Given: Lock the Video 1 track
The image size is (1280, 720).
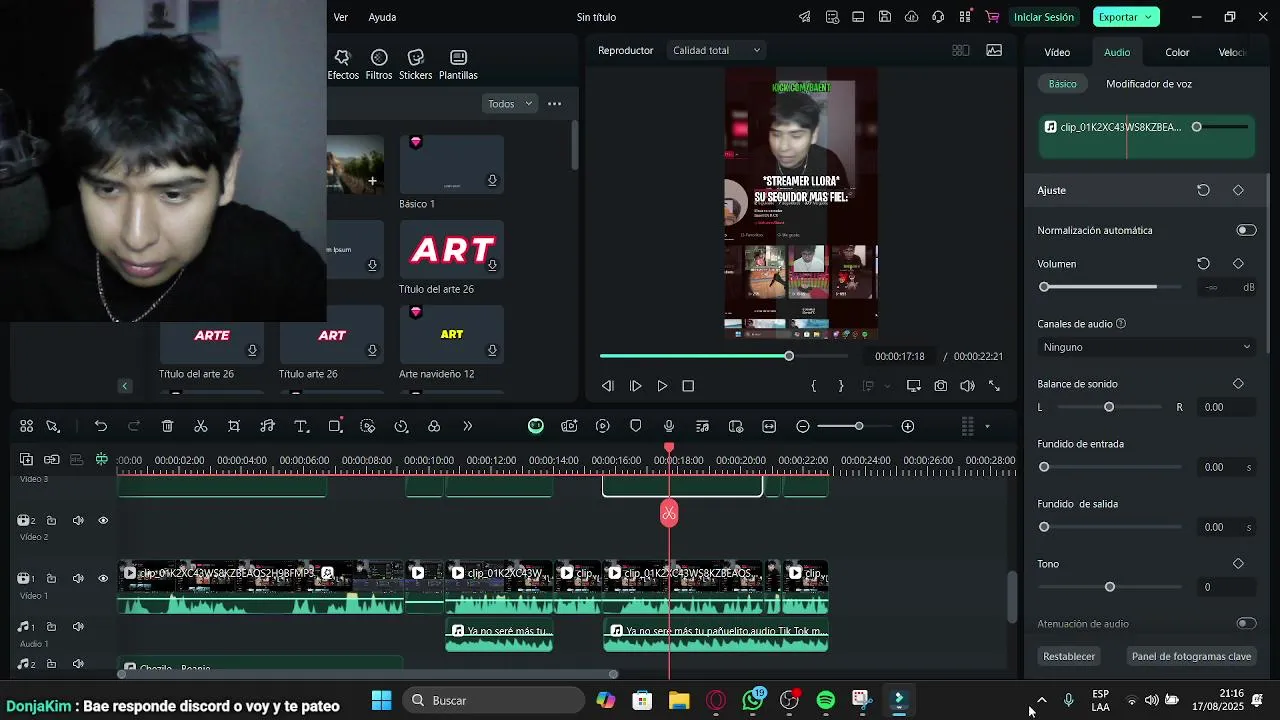Looking at the screenshot, I should 51,578.
